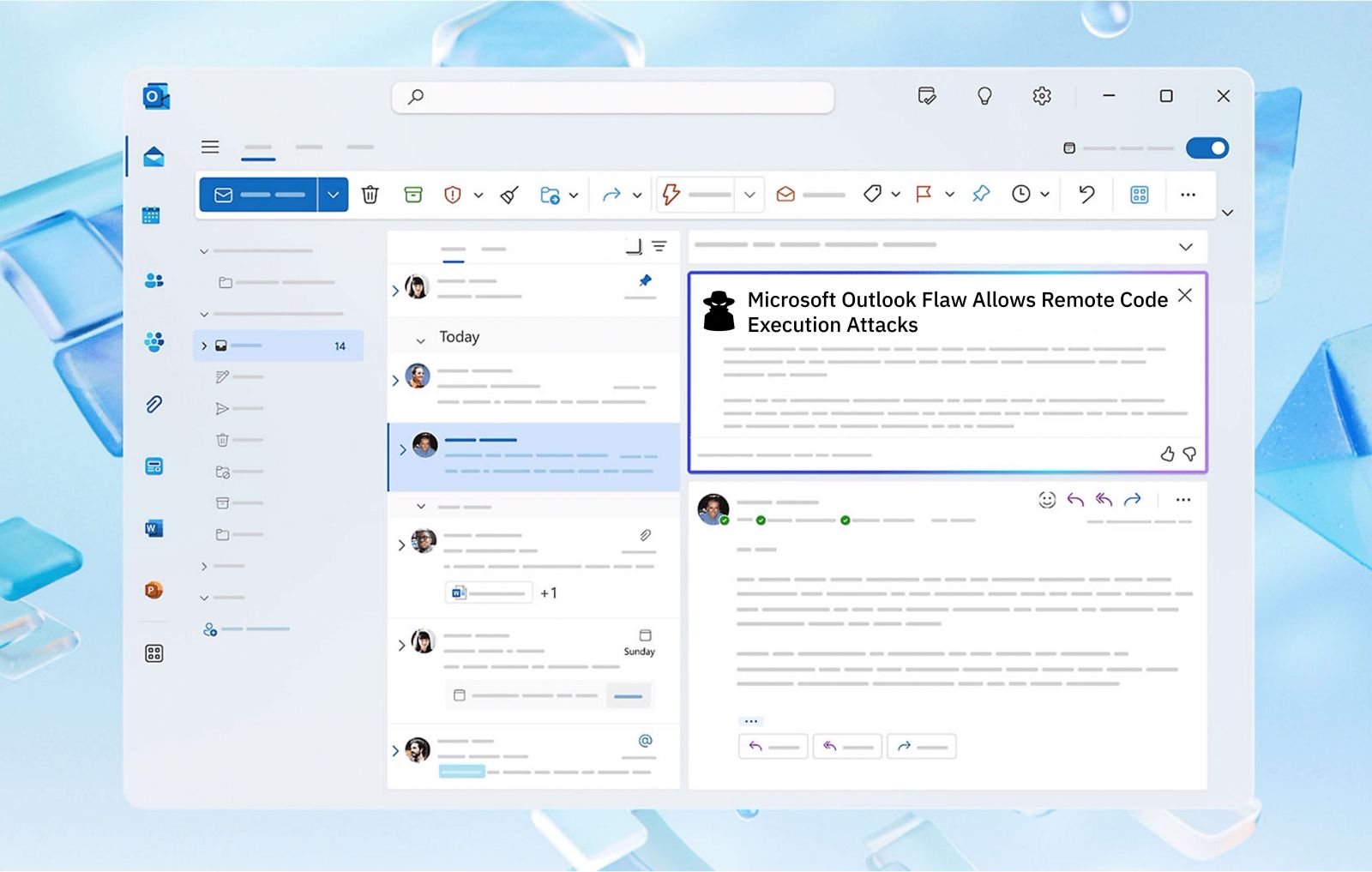Image resolution: width=1372 pixels, height=872 pixels.
Task: Collapse the Today message group
Action: (421, 338)
